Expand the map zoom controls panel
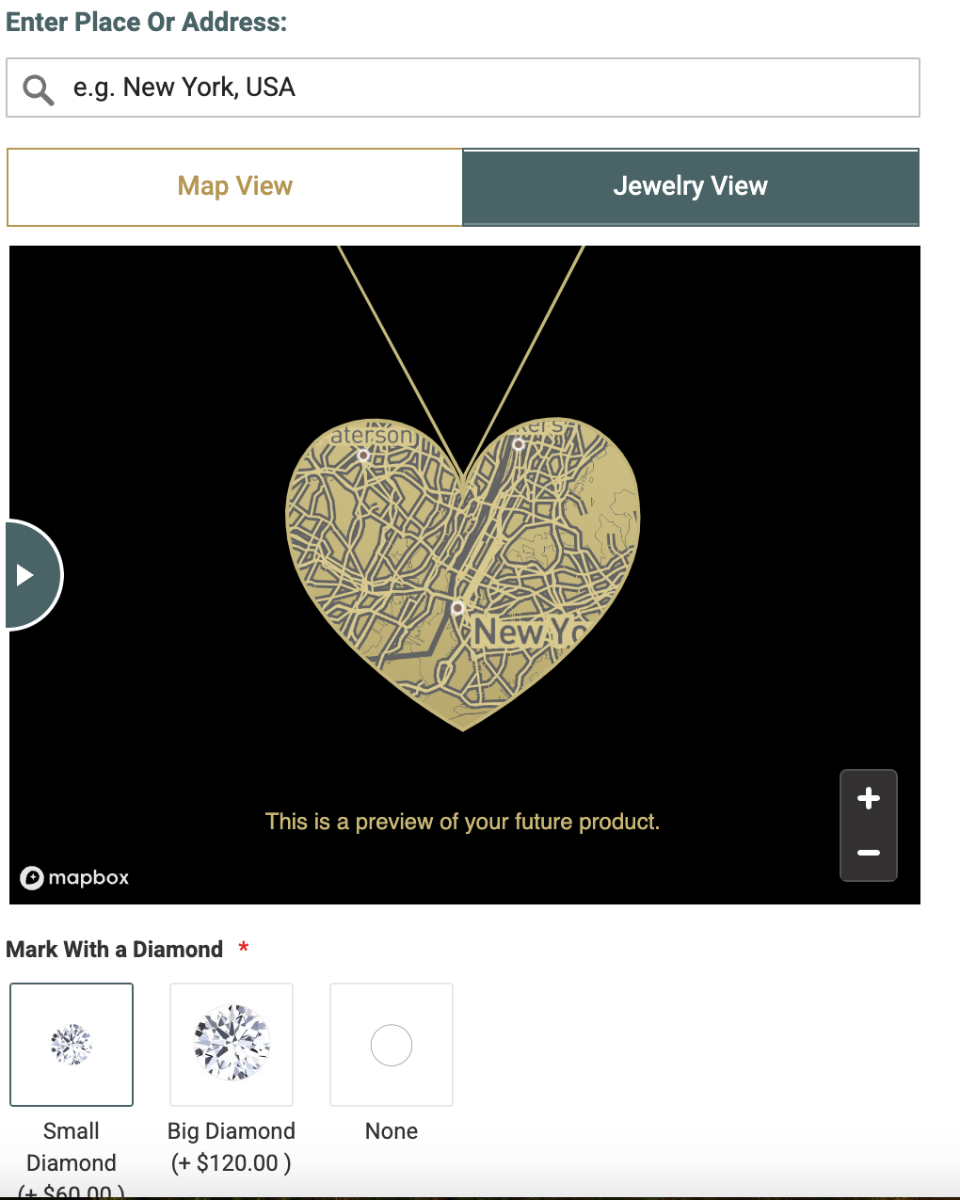Screen dimensions: 960x1200 coord(868,825)
